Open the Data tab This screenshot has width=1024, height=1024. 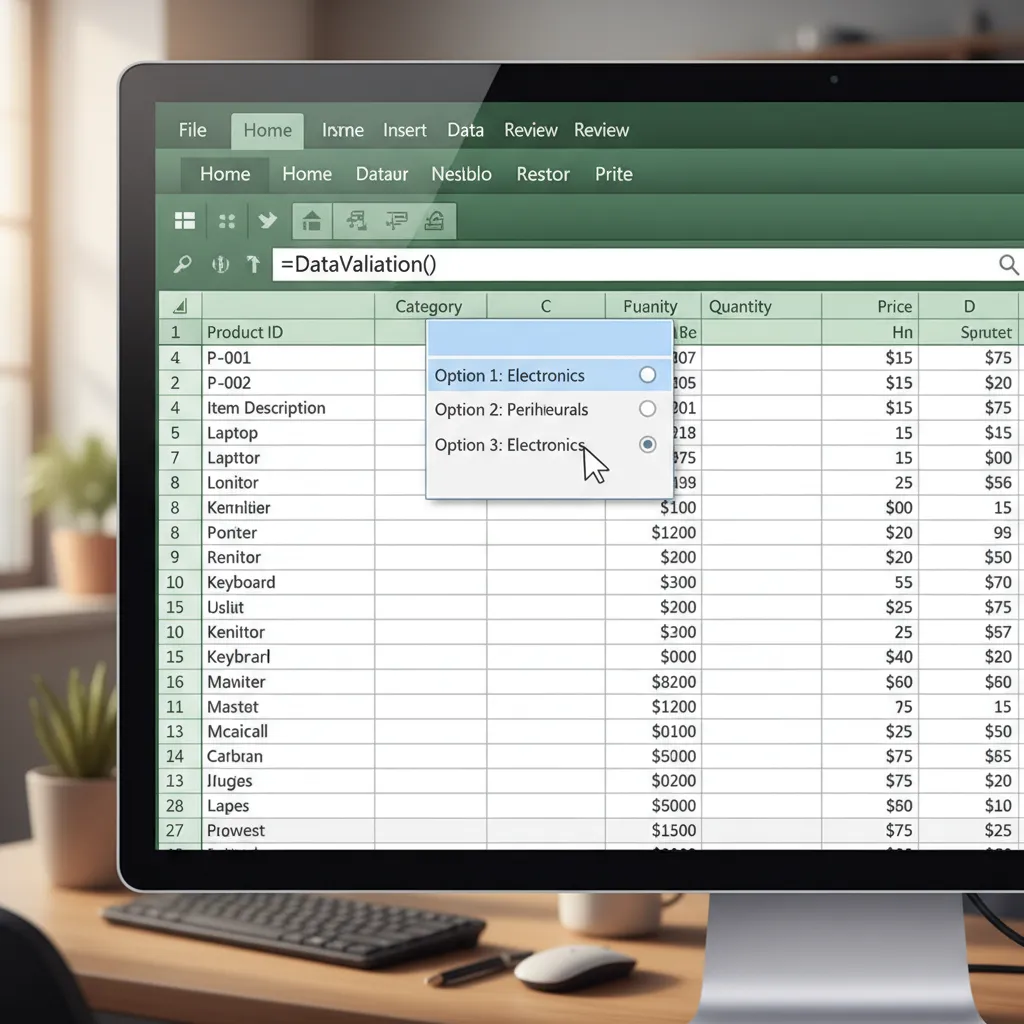pos(465,130)
